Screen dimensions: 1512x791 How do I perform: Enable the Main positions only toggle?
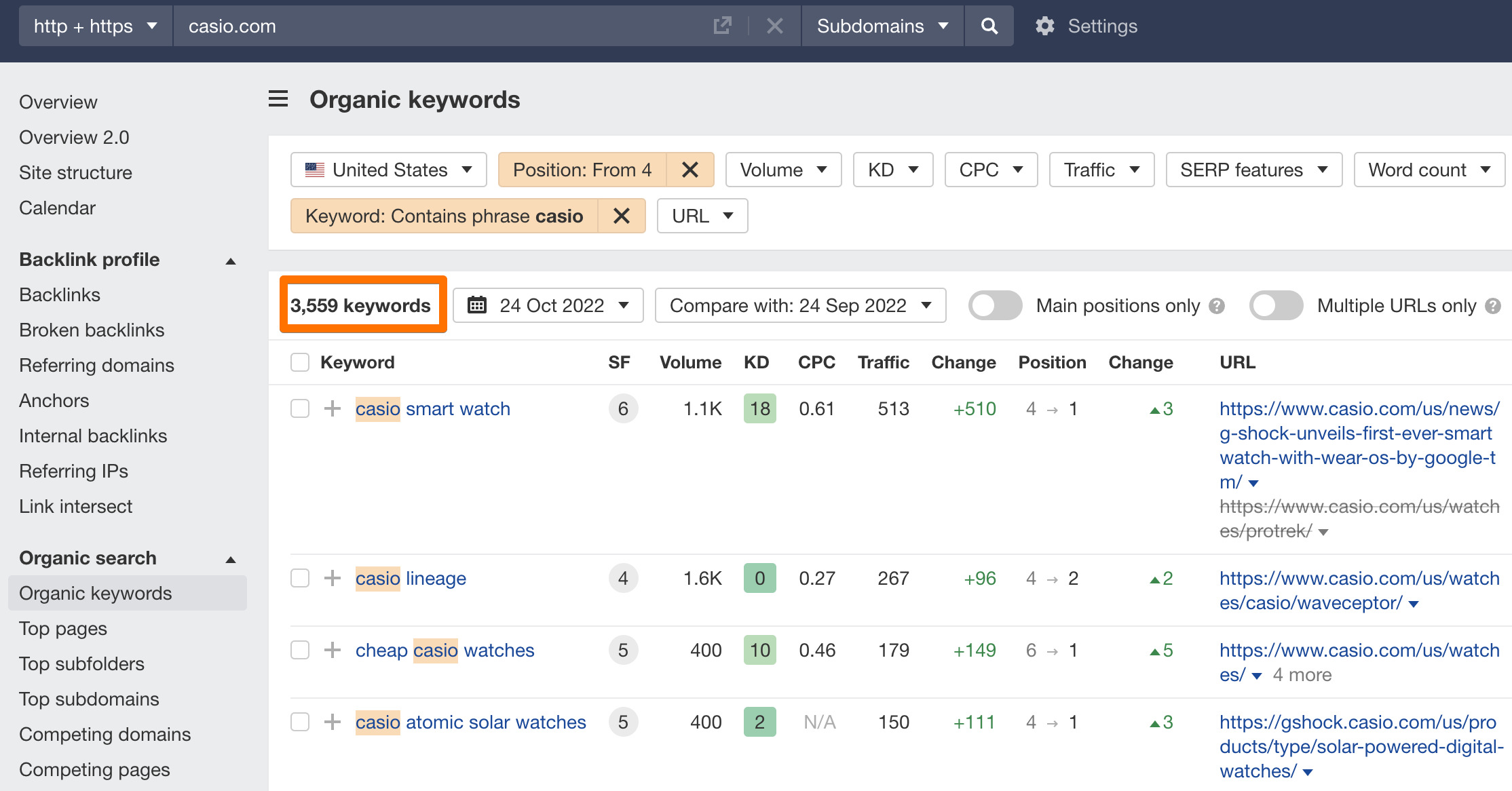pyautogui.click(x=995, y=306)
